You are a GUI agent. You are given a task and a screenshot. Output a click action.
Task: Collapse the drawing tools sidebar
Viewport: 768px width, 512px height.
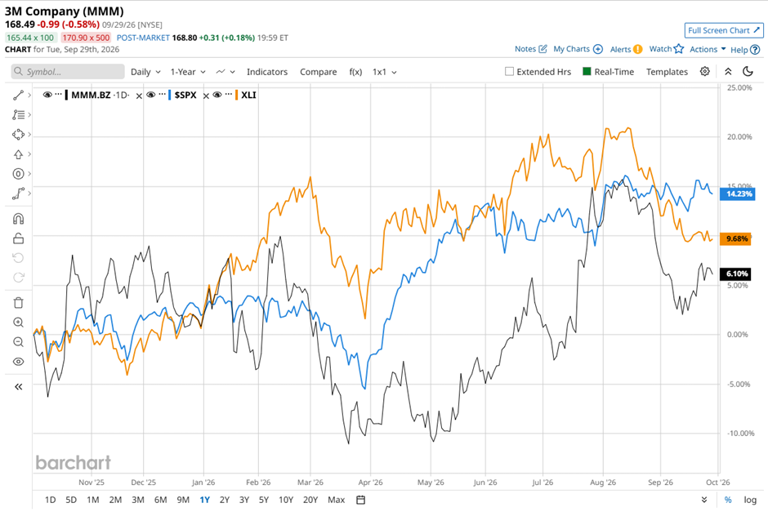pos(18,387)
